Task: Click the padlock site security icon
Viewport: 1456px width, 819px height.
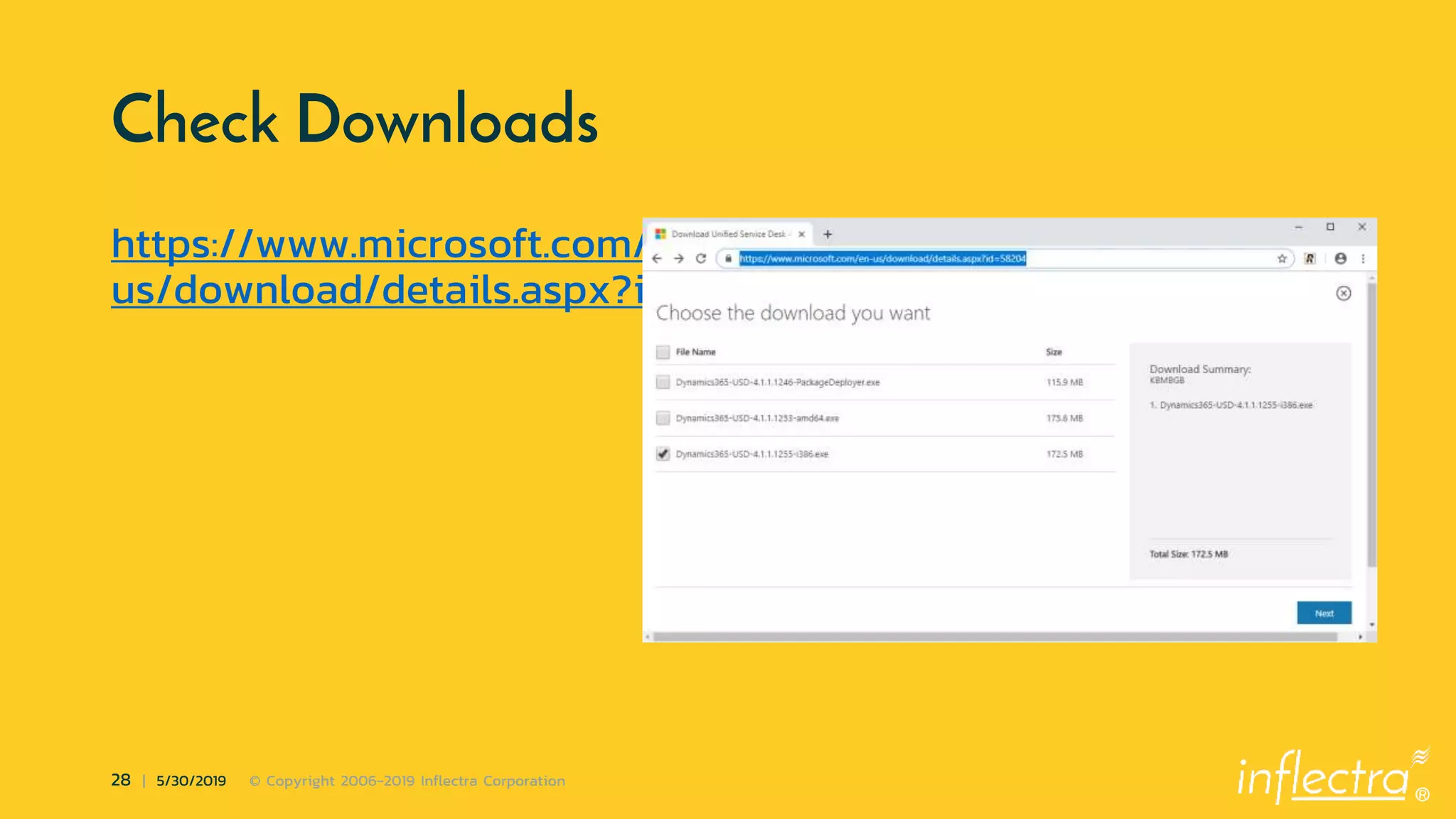Action: (728, 259)
